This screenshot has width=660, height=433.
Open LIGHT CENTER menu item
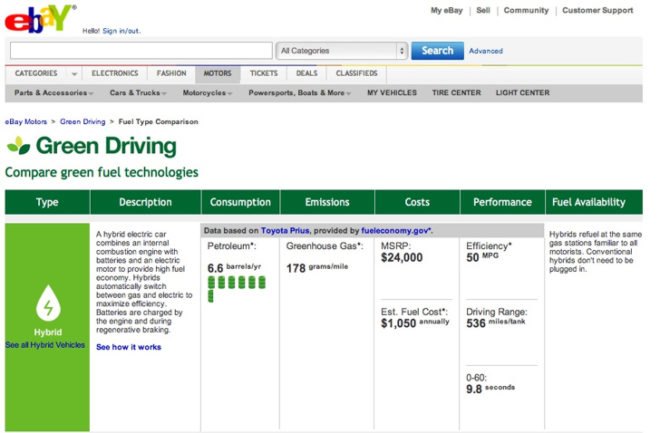pyautogui.click(x=522, y=93)
